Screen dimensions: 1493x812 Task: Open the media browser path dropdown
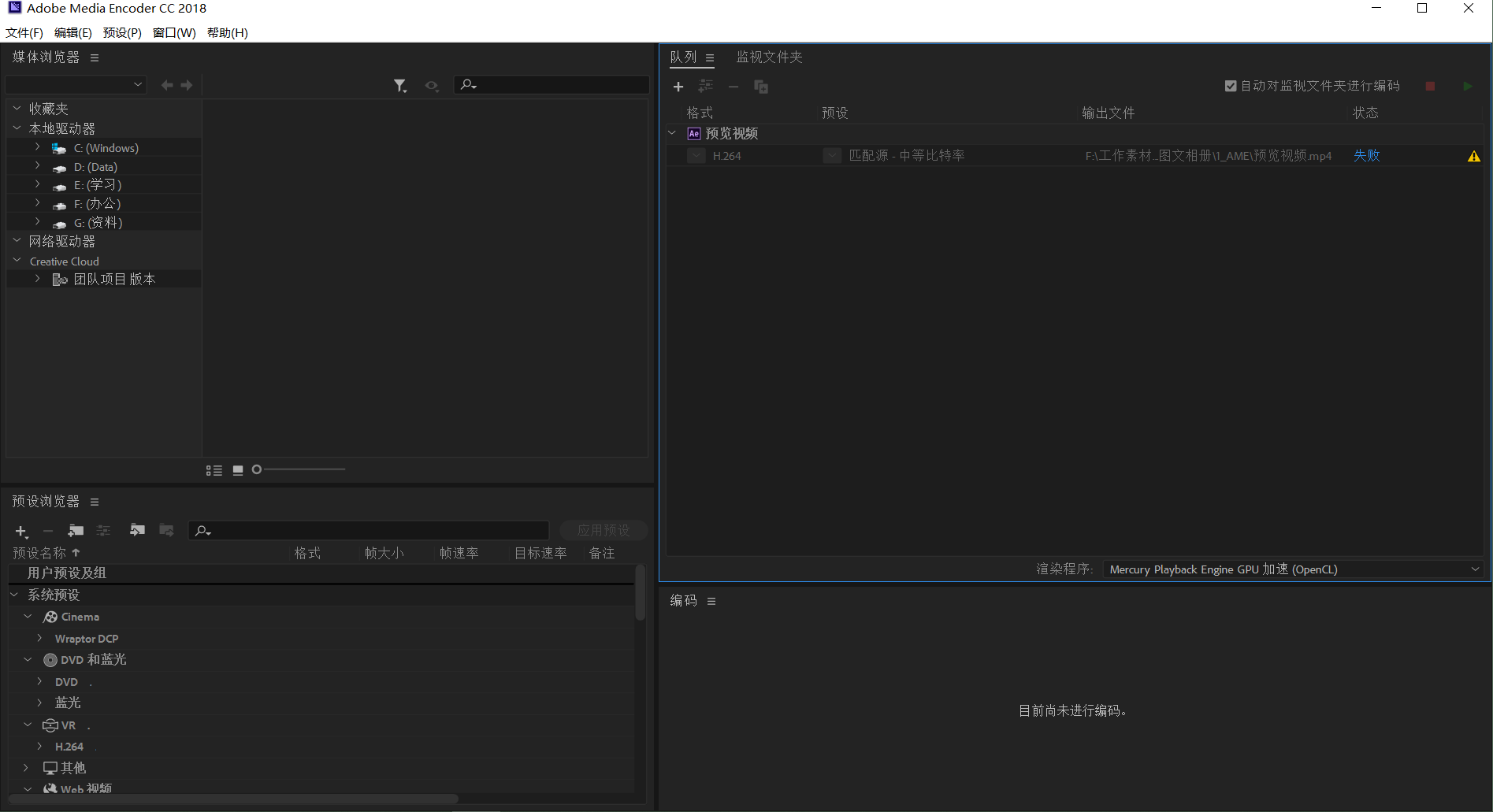[76, 84]
